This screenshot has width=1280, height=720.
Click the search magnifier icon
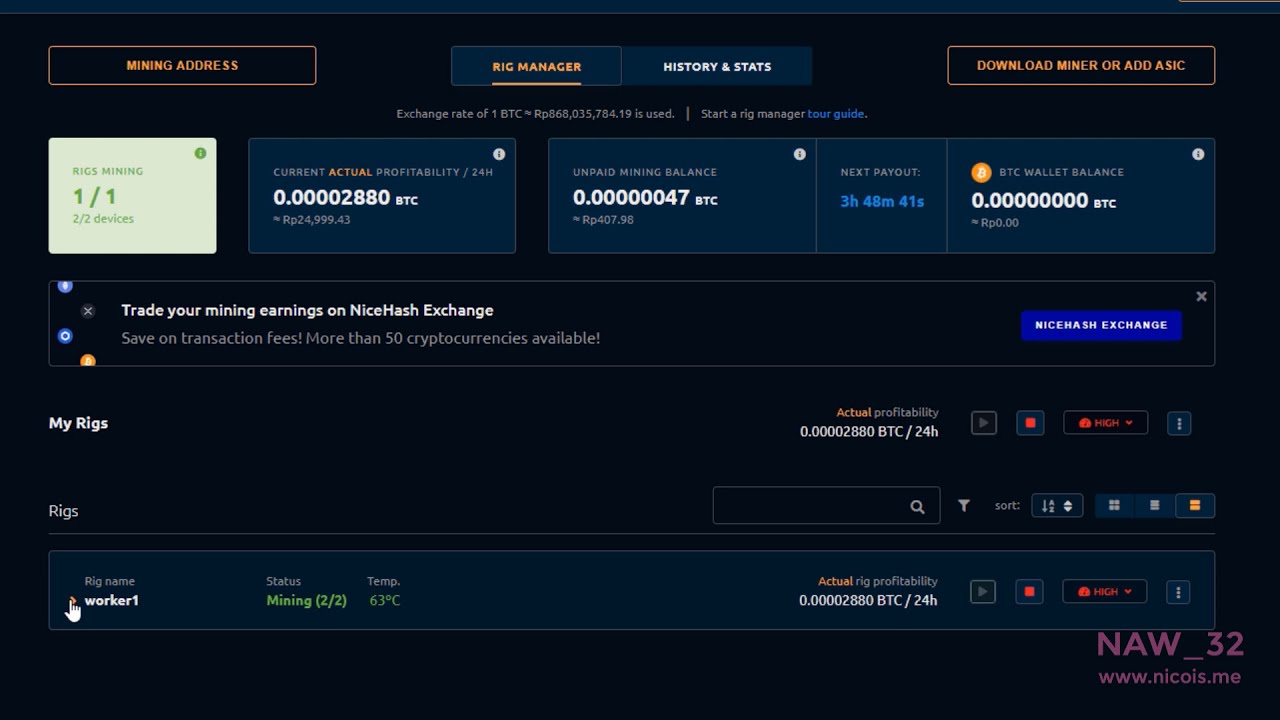pyautogui.click(x=917, y=507)
